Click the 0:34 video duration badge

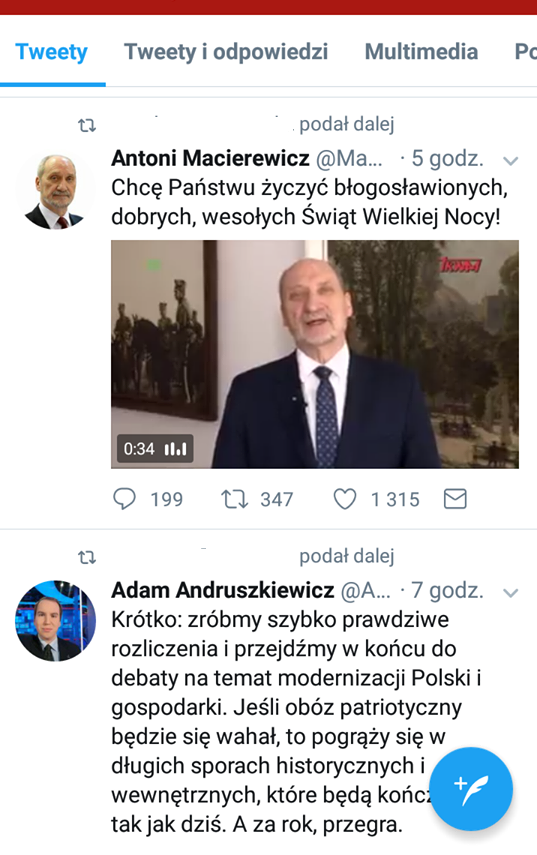coord(155,449)
